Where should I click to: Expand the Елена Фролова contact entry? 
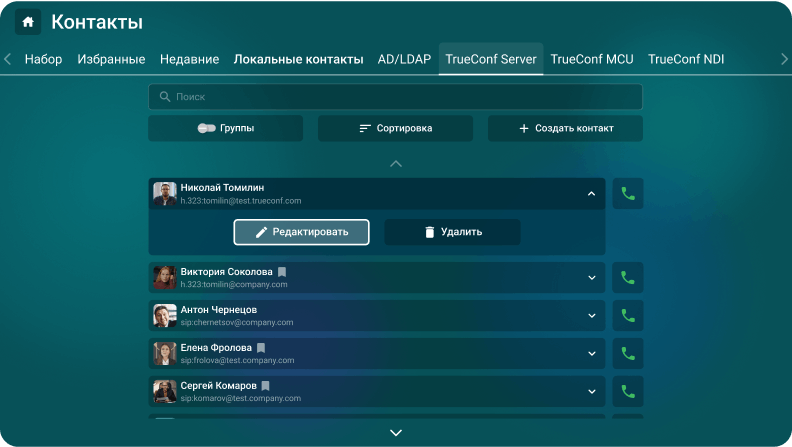click(591, 354)
